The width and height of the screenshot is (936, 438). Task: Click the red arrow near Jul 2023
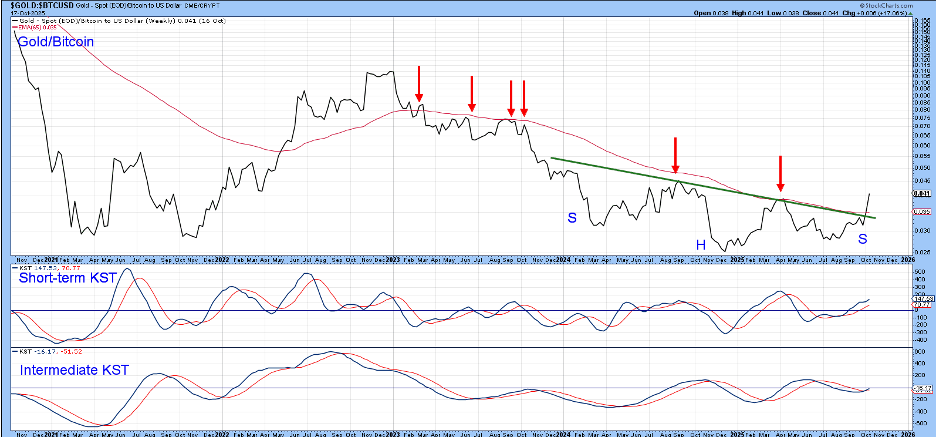pos(472,93)
